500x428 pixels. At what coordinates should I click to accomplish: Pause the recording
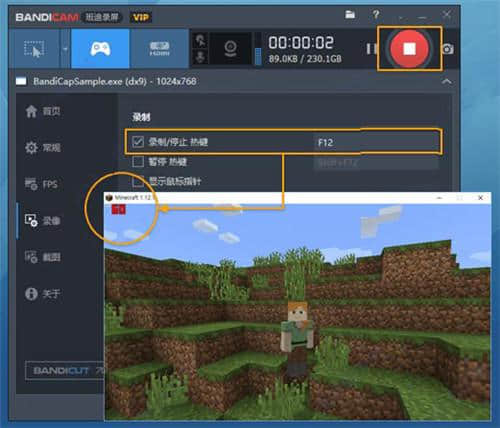pos(371,49)
